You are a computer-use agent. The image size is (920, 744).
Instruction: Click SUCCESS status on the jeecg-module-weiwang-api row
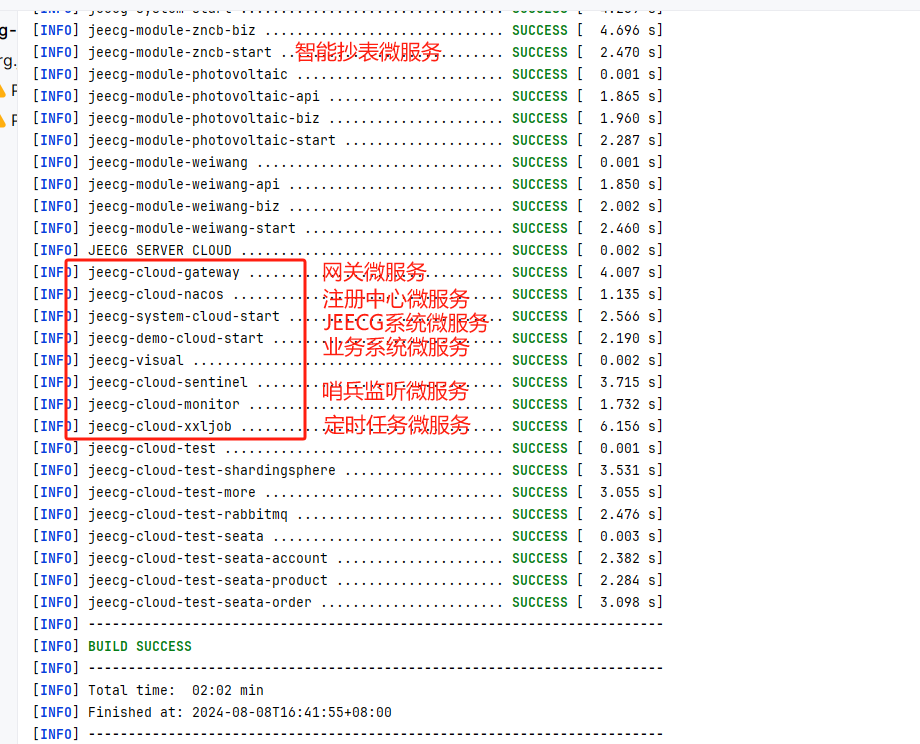(x=540, y=184)
